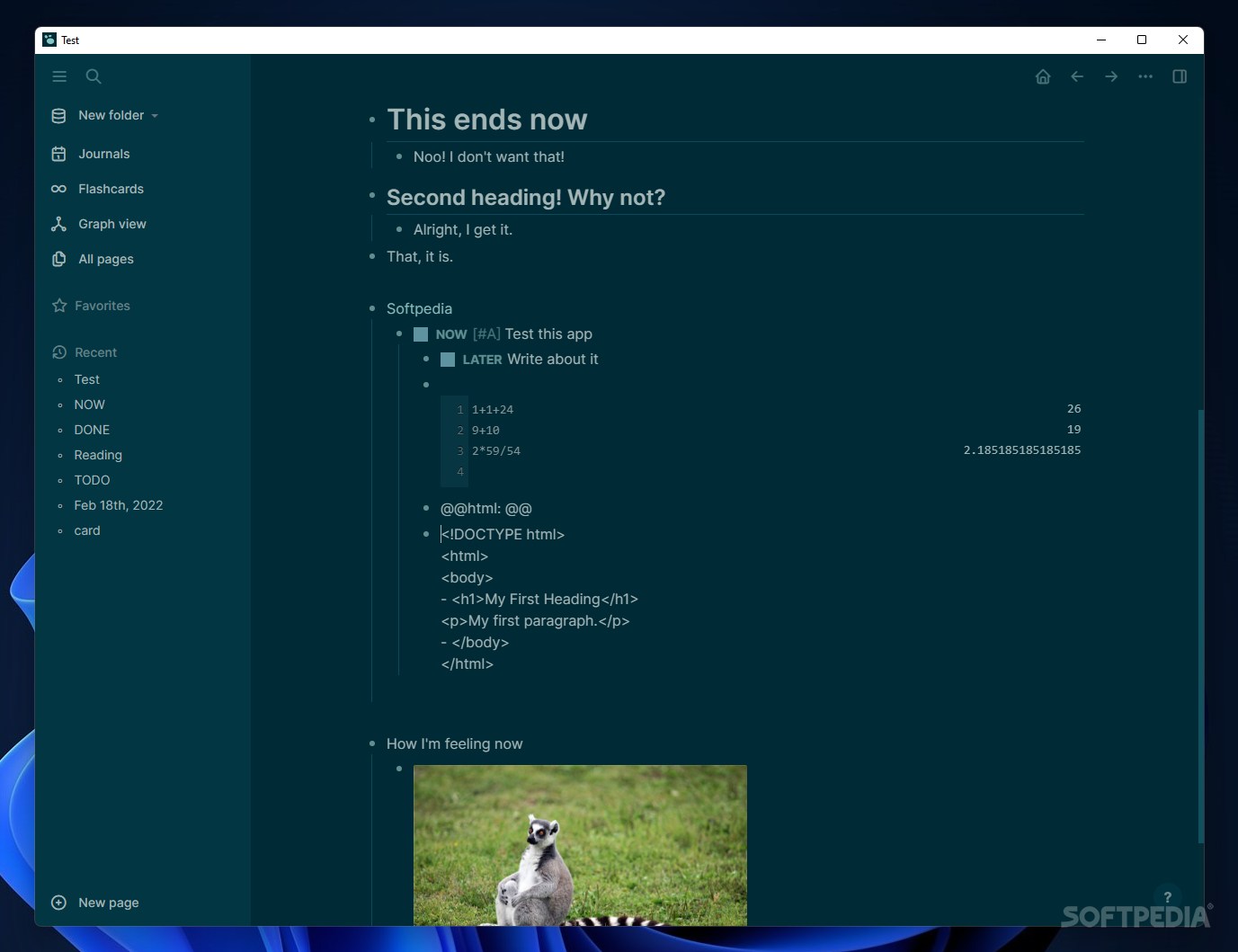The width and height of the screenshot is (1238, 952).
Task: Open recent page card
Action: (87, 530)
